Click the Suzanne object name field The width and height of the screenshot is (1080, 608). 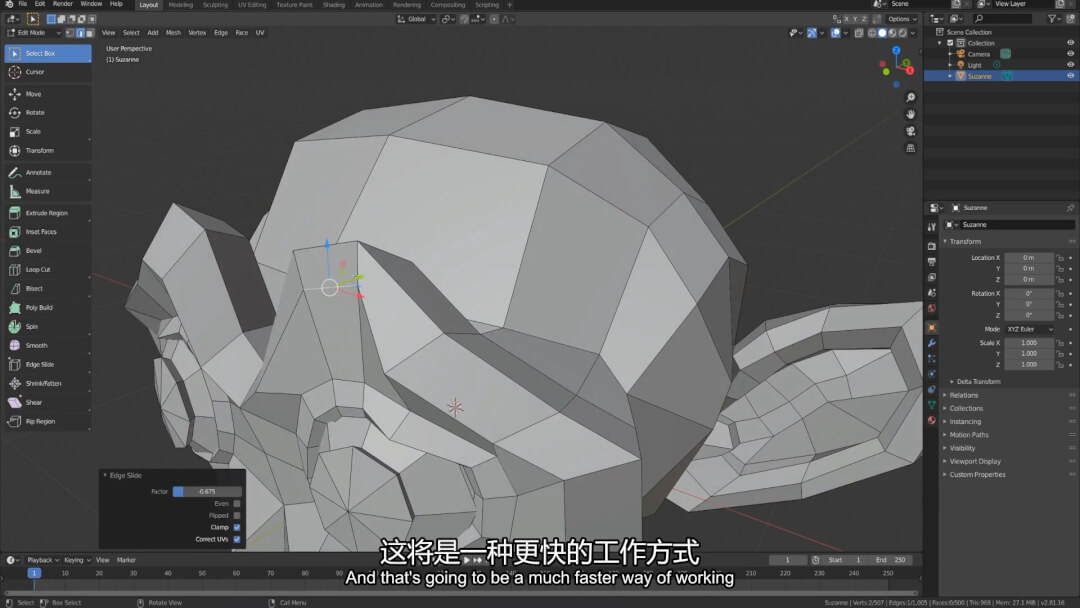pos(1017,224)
